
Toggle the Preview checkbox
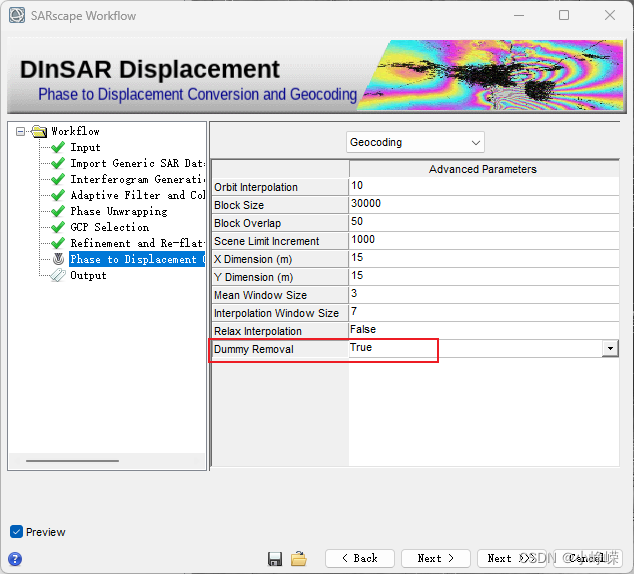point(16,532)
